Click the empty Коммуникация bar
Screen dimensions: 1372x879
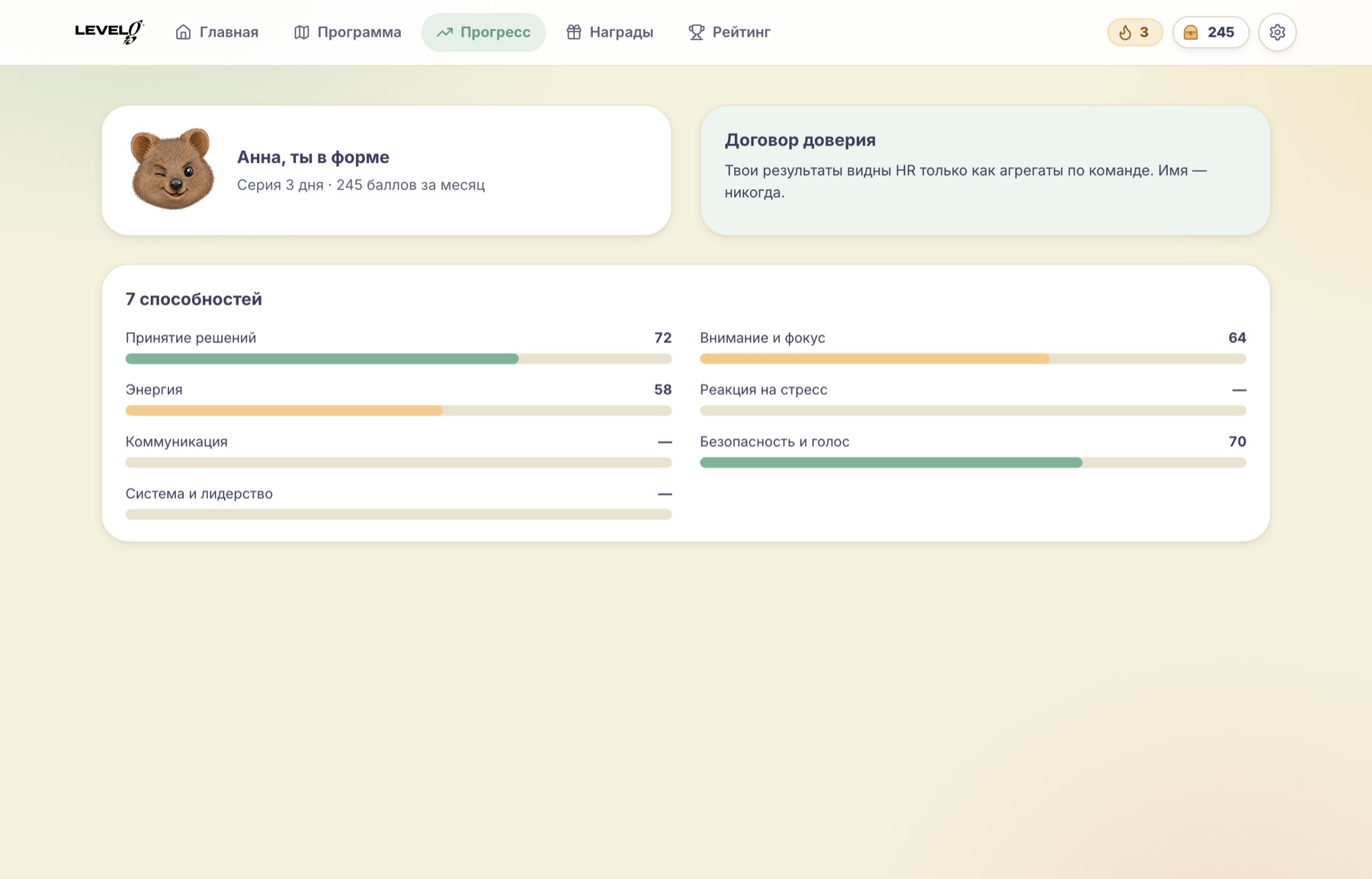point(399,462)
